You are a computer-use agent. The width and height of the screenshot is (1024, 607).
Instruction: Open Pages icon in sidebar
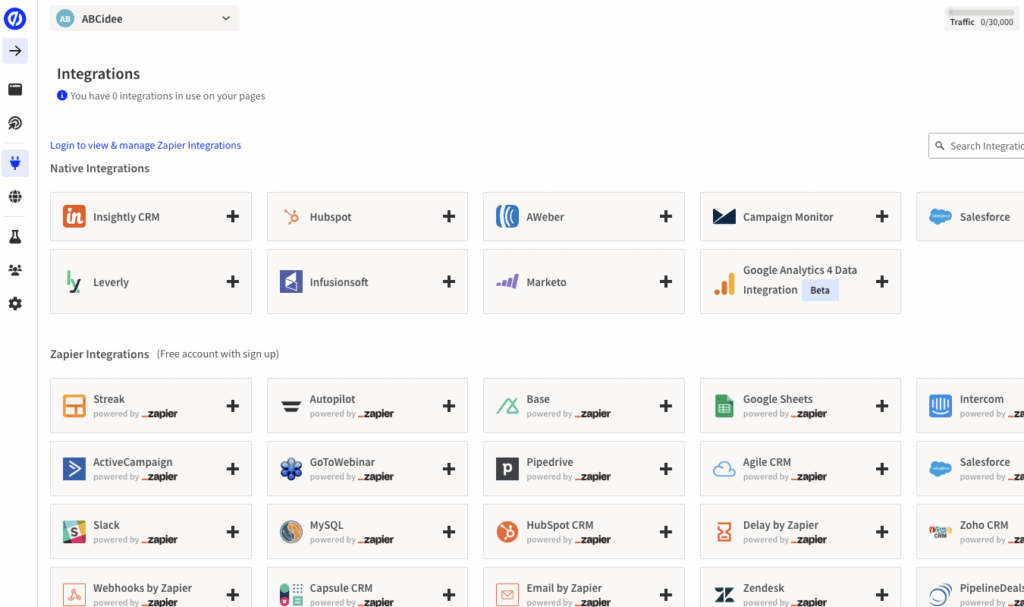(x=15, y=90)
